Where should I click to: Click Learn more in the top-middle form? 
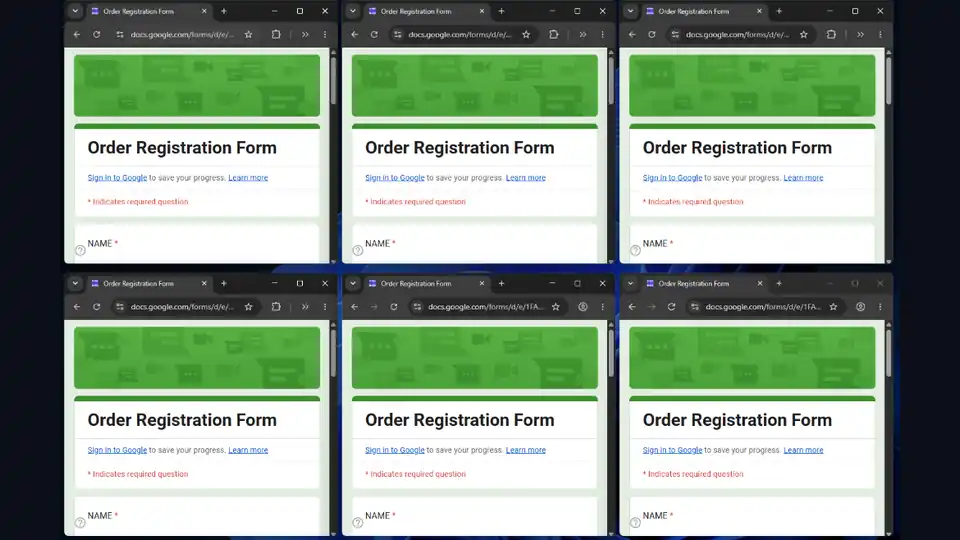(525, 178)
